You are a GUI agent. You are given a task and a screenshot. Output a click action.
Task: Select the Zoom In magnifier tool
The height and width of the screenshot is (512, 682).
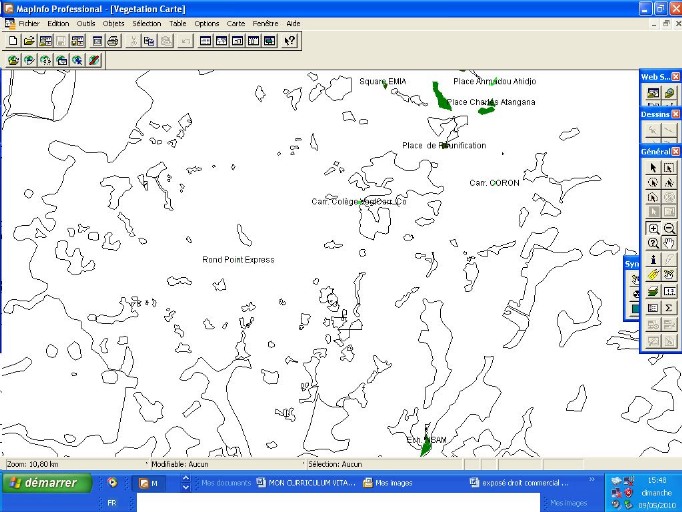653,228
